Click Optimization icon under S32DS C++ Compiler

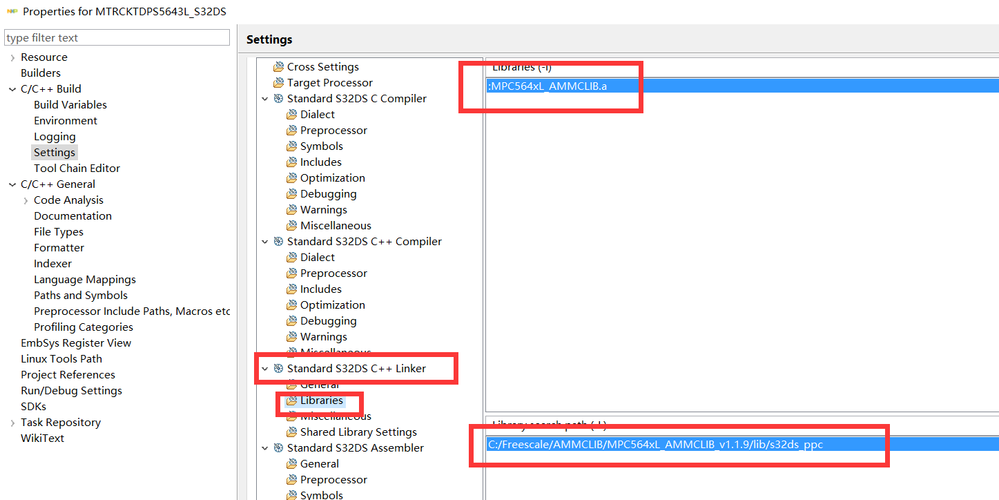pyautogui.click(x=291, y=305)
